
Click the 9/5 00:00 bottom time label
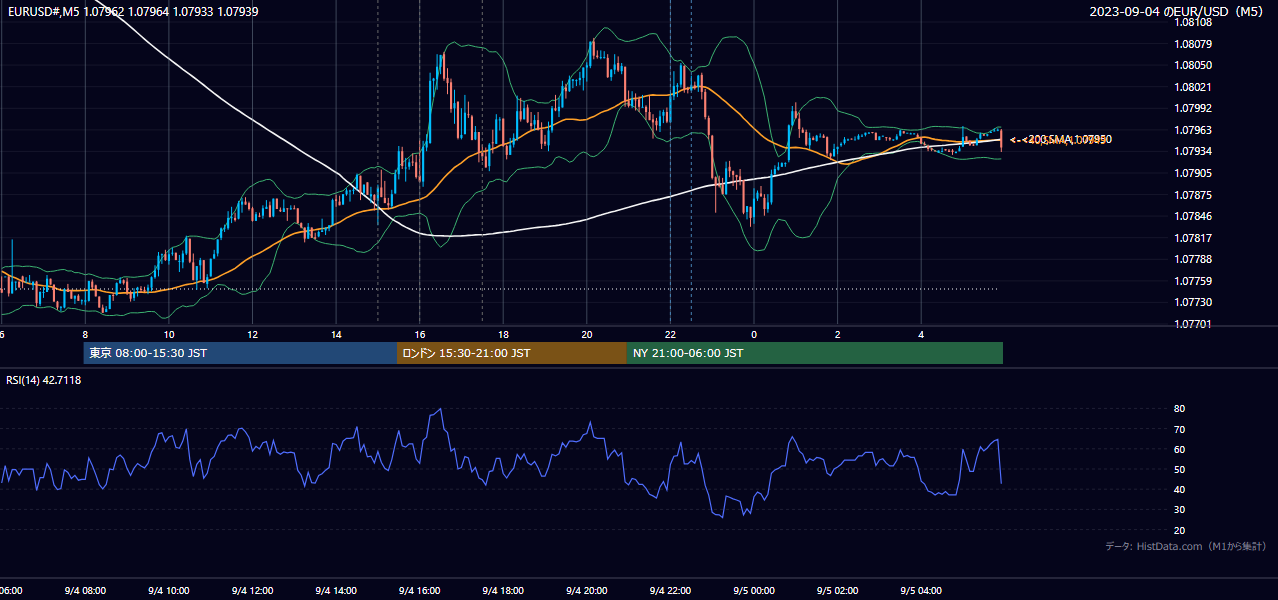click(753, 591)
